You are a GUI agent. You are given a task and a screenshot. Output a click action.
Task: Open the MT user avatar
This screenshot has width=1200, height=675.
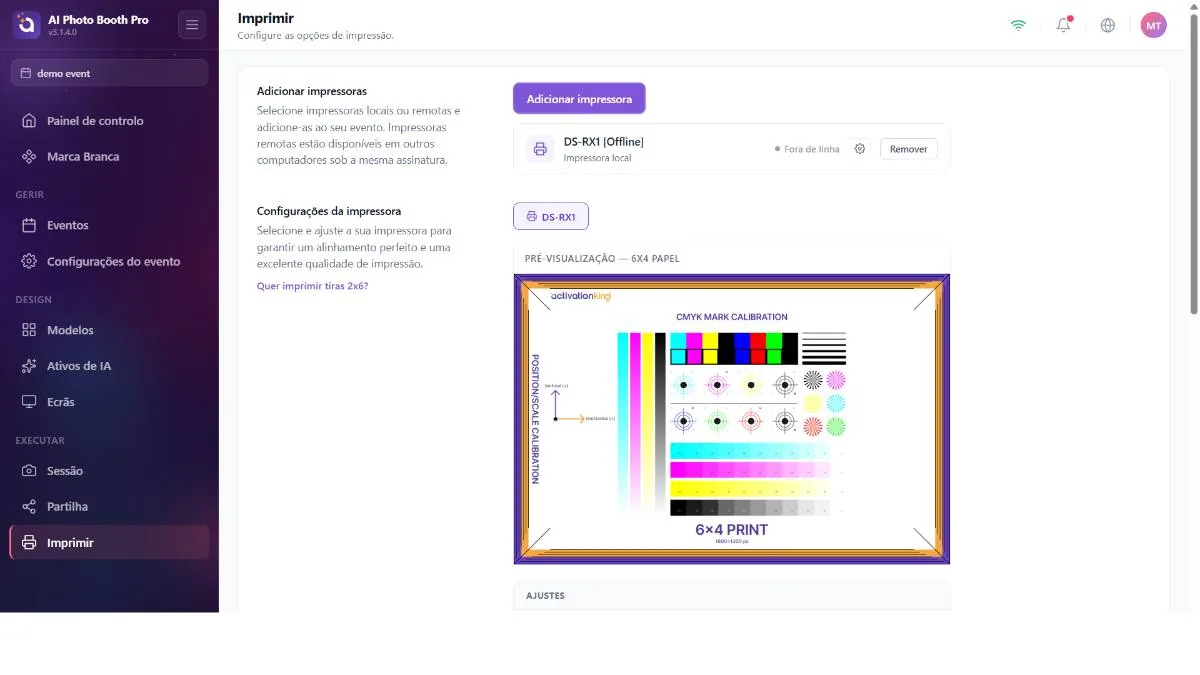tap(1154, 25)
